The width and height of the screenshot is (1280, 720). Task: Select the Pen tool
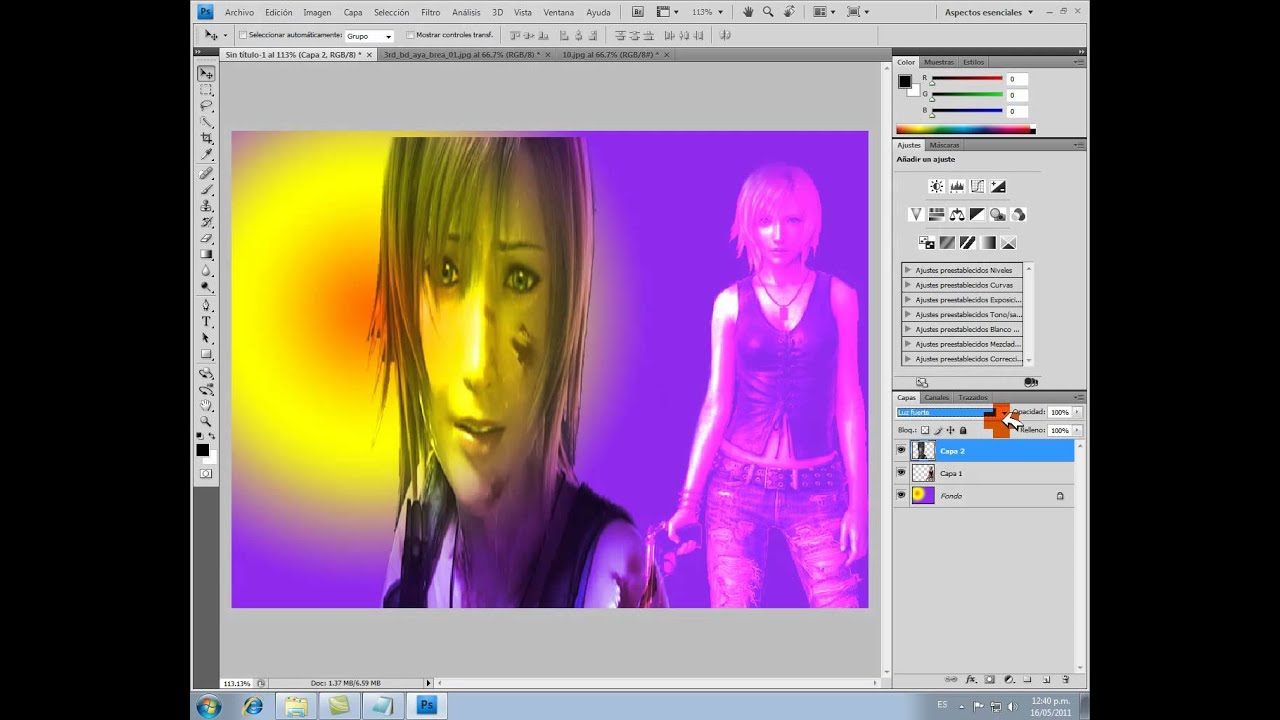click(x=206, y=306)
